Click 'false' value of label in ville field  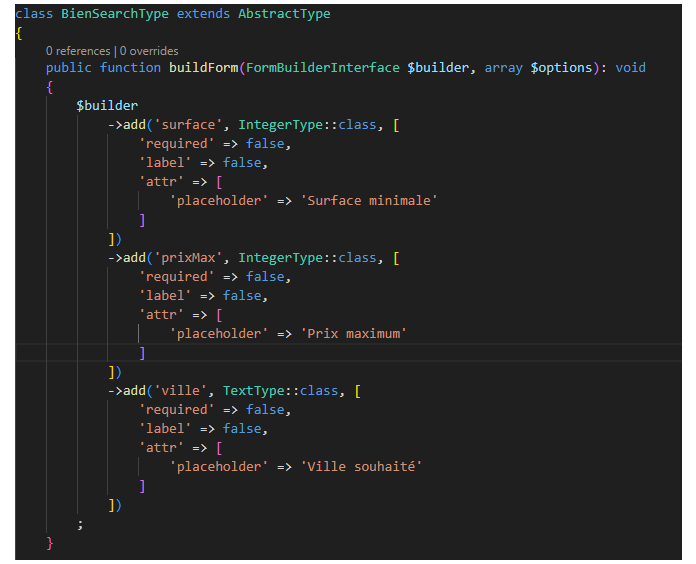click(x=242, y=429)
